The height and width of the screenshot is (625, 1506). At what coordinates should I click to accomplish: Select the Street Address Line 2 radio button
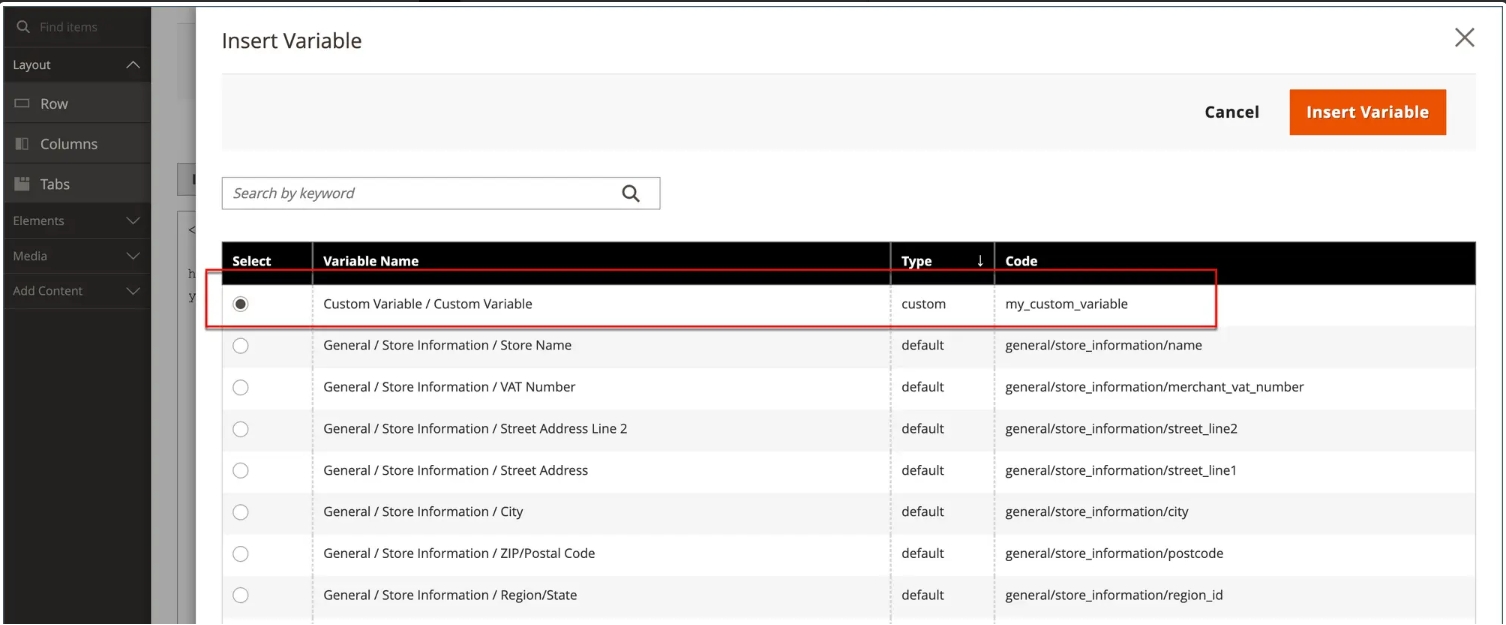pos(240,429)
